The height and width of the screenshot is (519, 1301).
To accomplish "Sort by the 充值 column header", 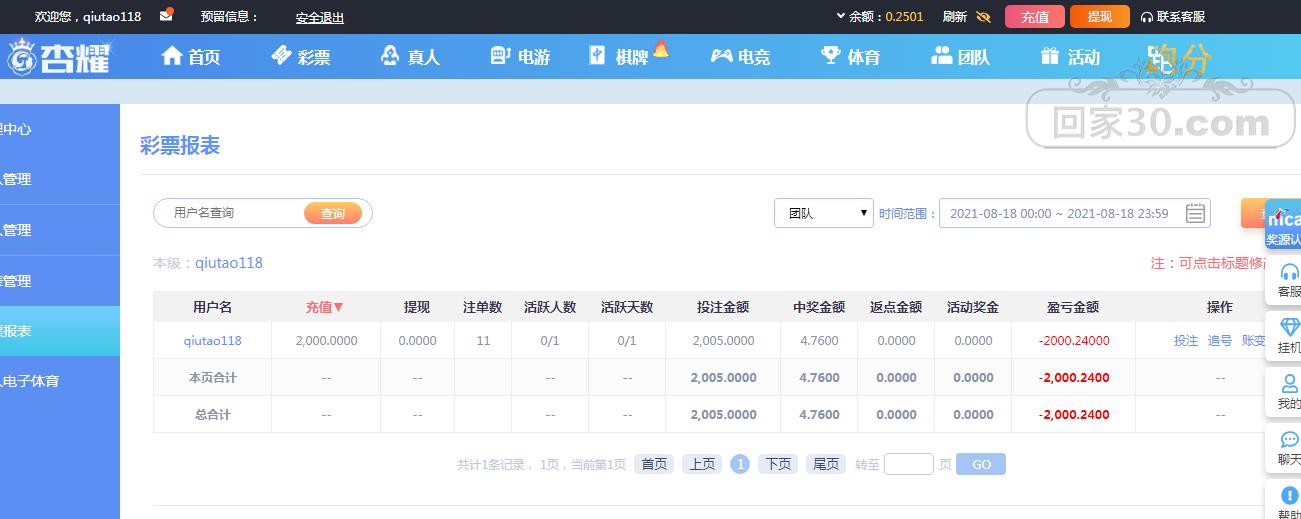I will [325, 307].
